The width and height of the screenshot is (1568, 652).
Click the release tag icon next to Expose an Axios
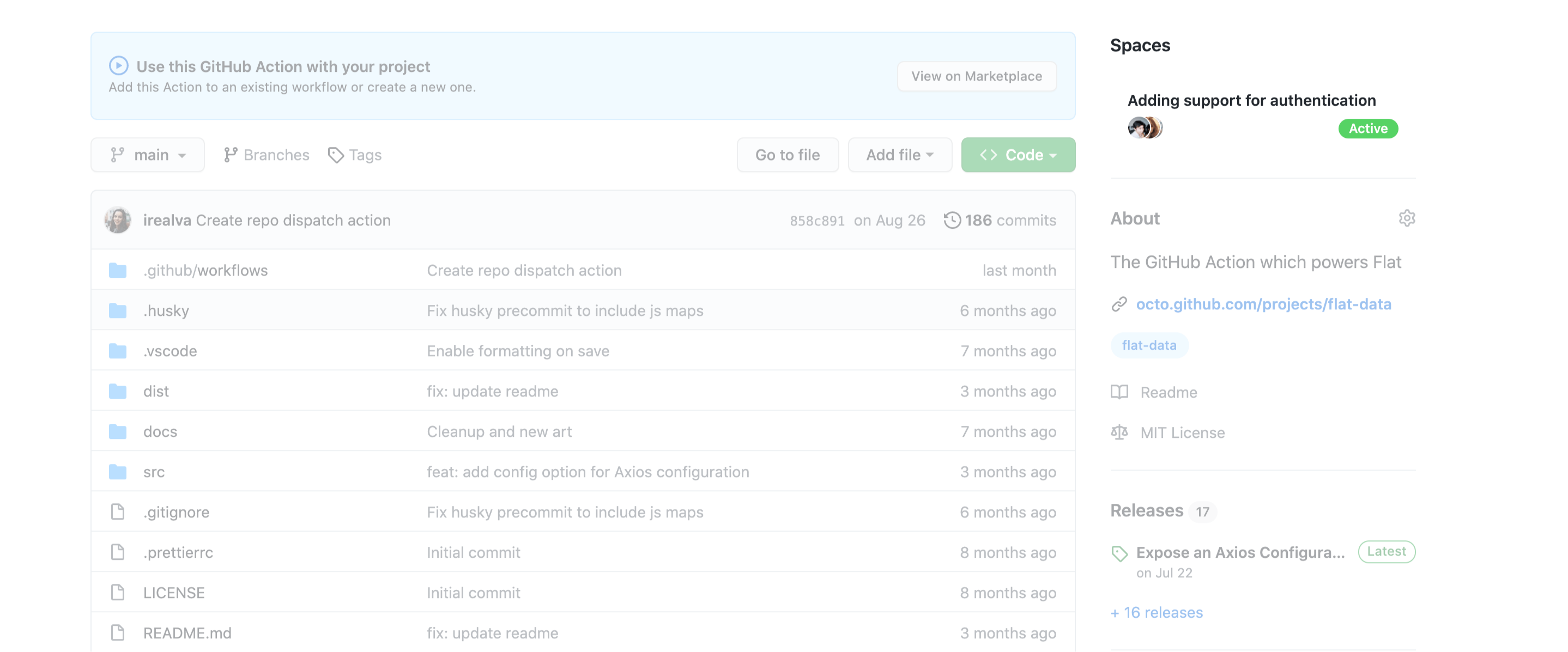pos(1118,551)
